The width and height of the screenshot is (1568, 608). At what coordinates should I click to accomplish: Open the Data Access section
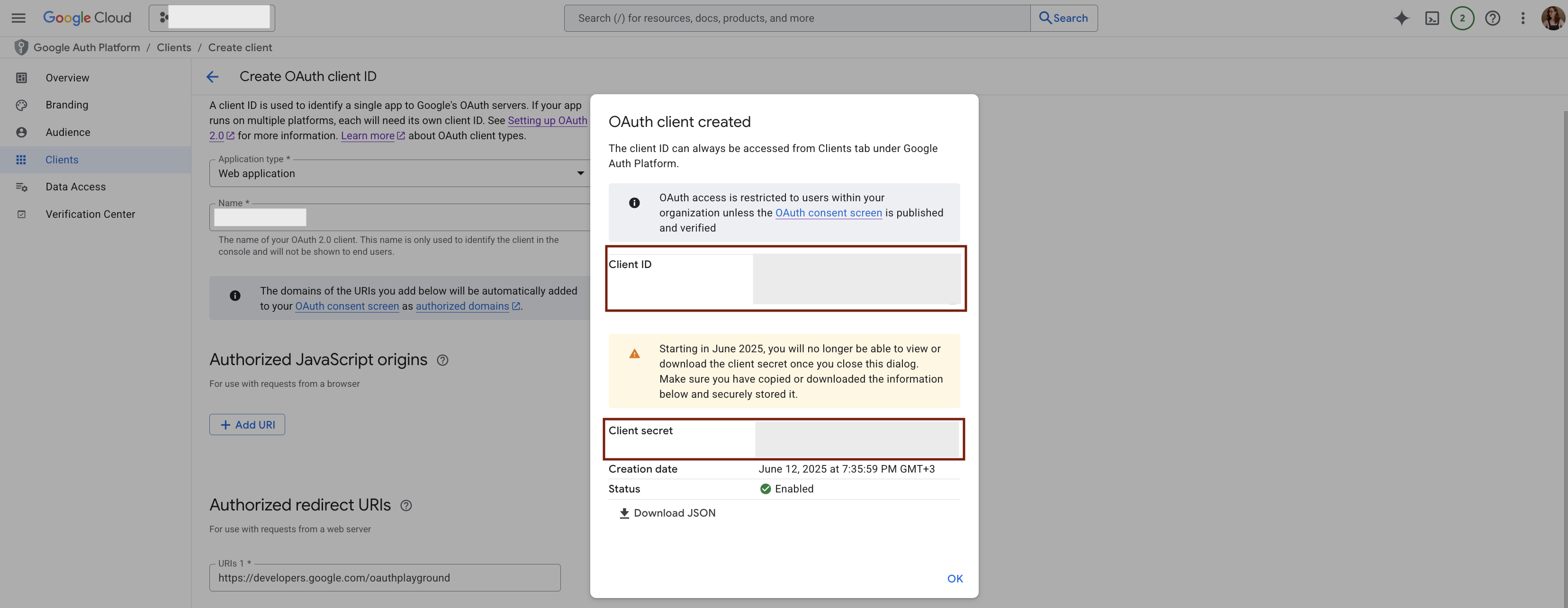75,187
